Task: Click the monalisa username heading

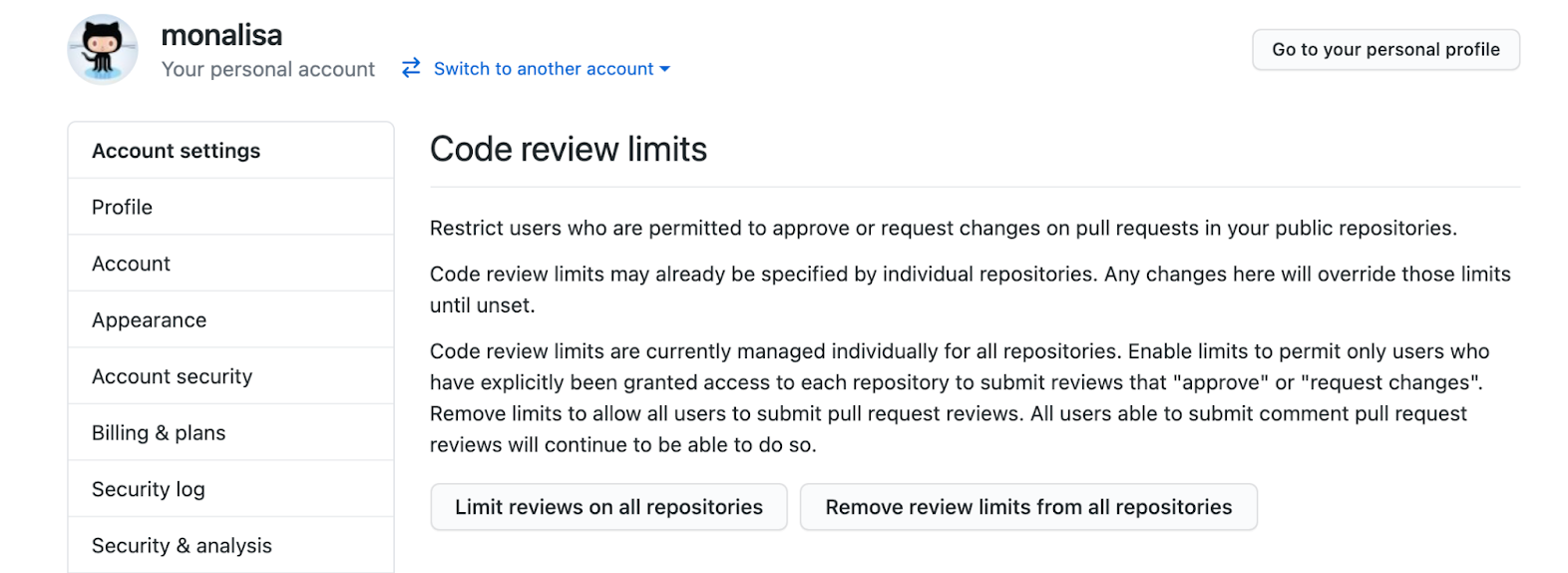Action: coord(221,35)
